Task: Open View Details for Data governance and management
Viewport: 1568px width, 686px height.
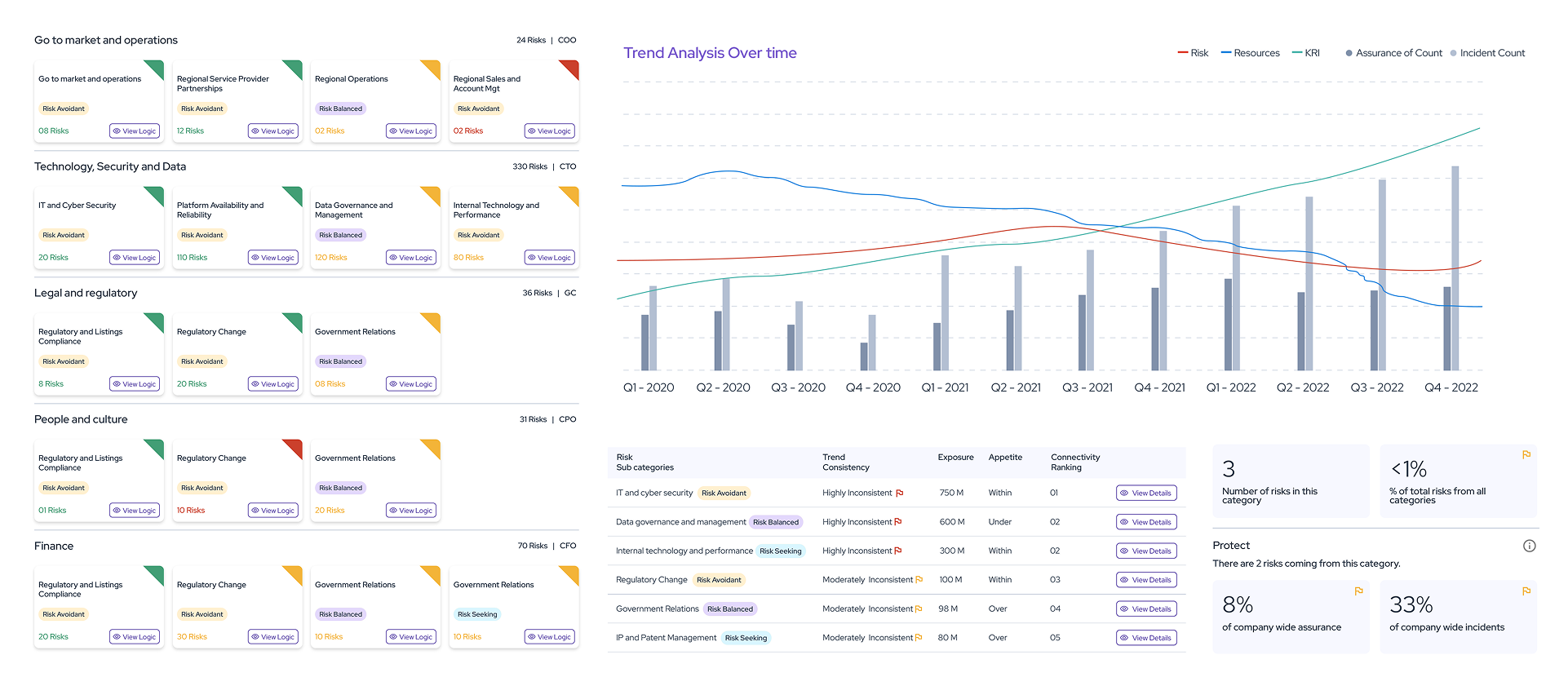Action: pyautogui.click(x=1146, y=522)
